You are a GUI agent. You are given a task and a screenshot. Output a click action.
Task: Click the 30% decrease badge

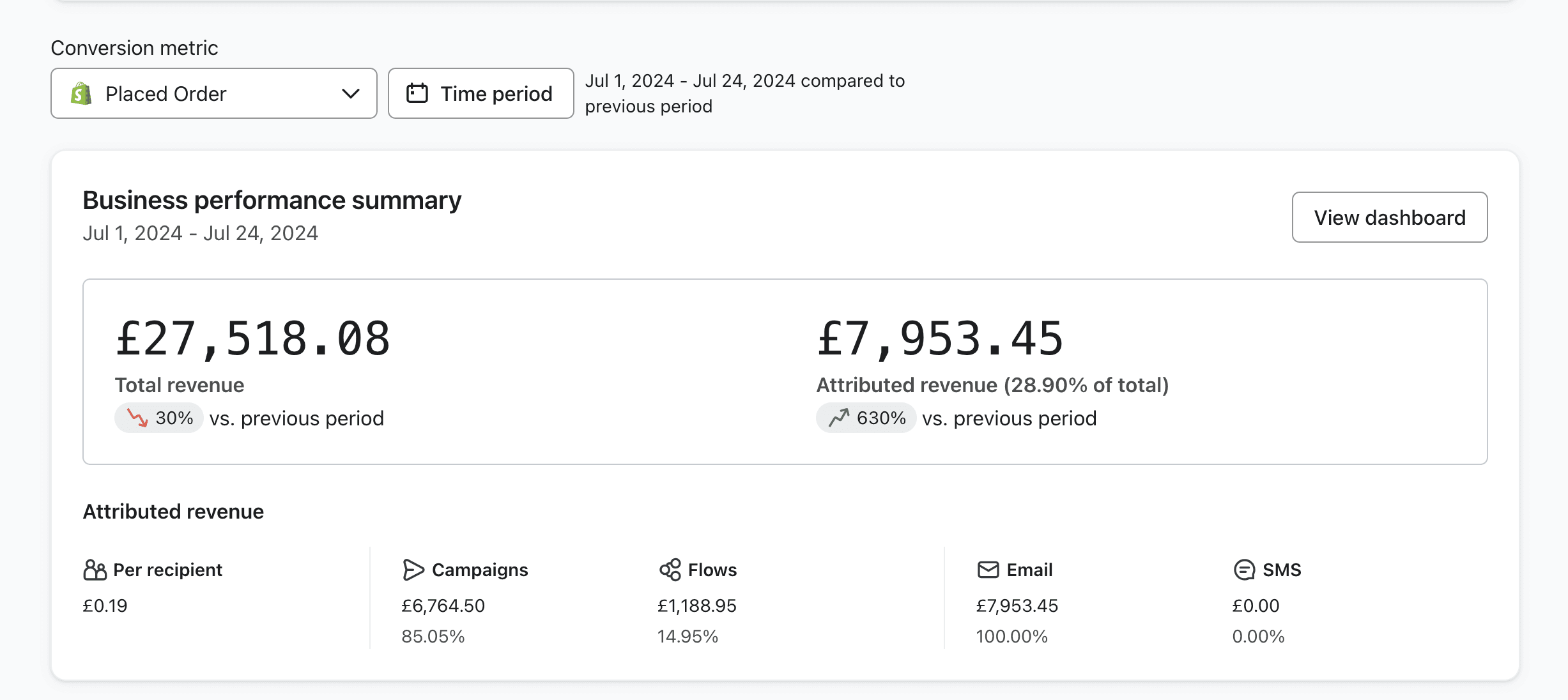click(x=159, y=418)
